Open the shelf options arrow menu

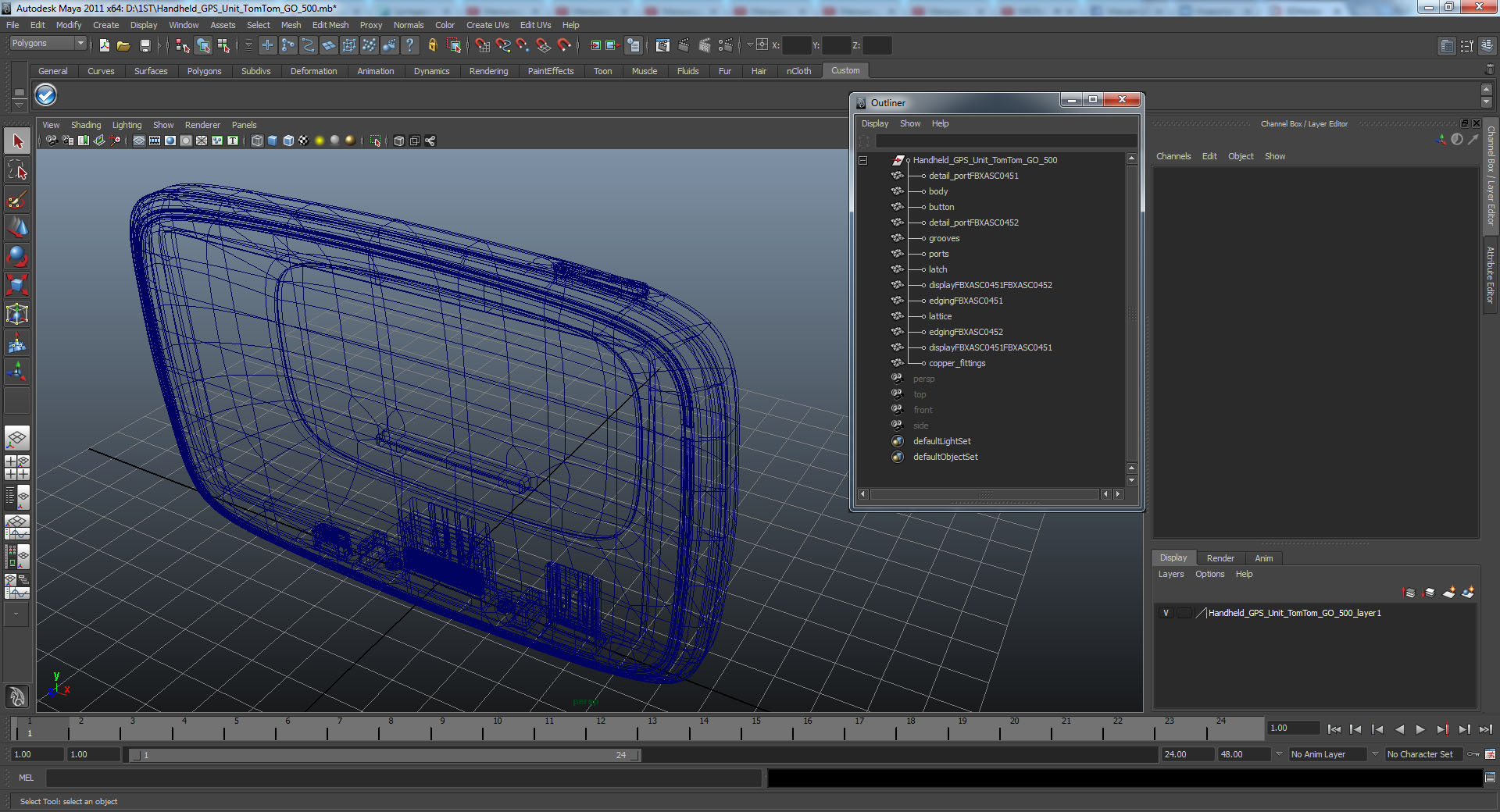20,105
